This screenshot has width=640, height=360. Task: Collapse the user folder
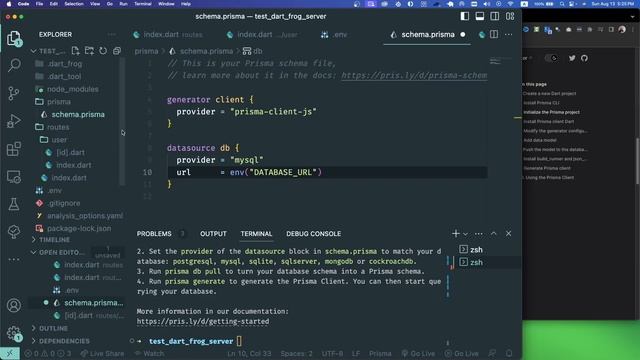[x=59, y=140]
